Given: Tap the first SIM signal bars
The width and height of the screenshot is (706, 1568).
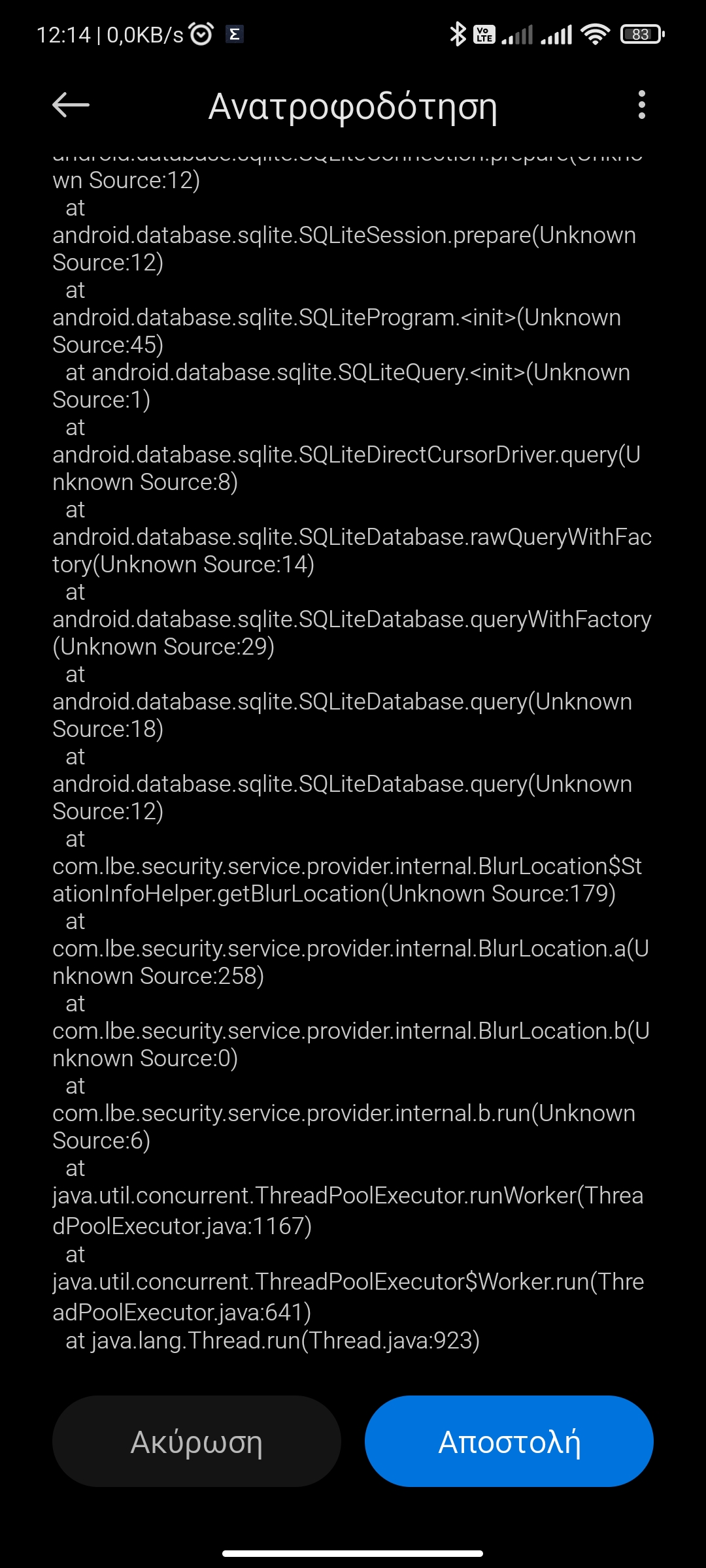Looking at the screenshot, I should click(x=517, y=34).
